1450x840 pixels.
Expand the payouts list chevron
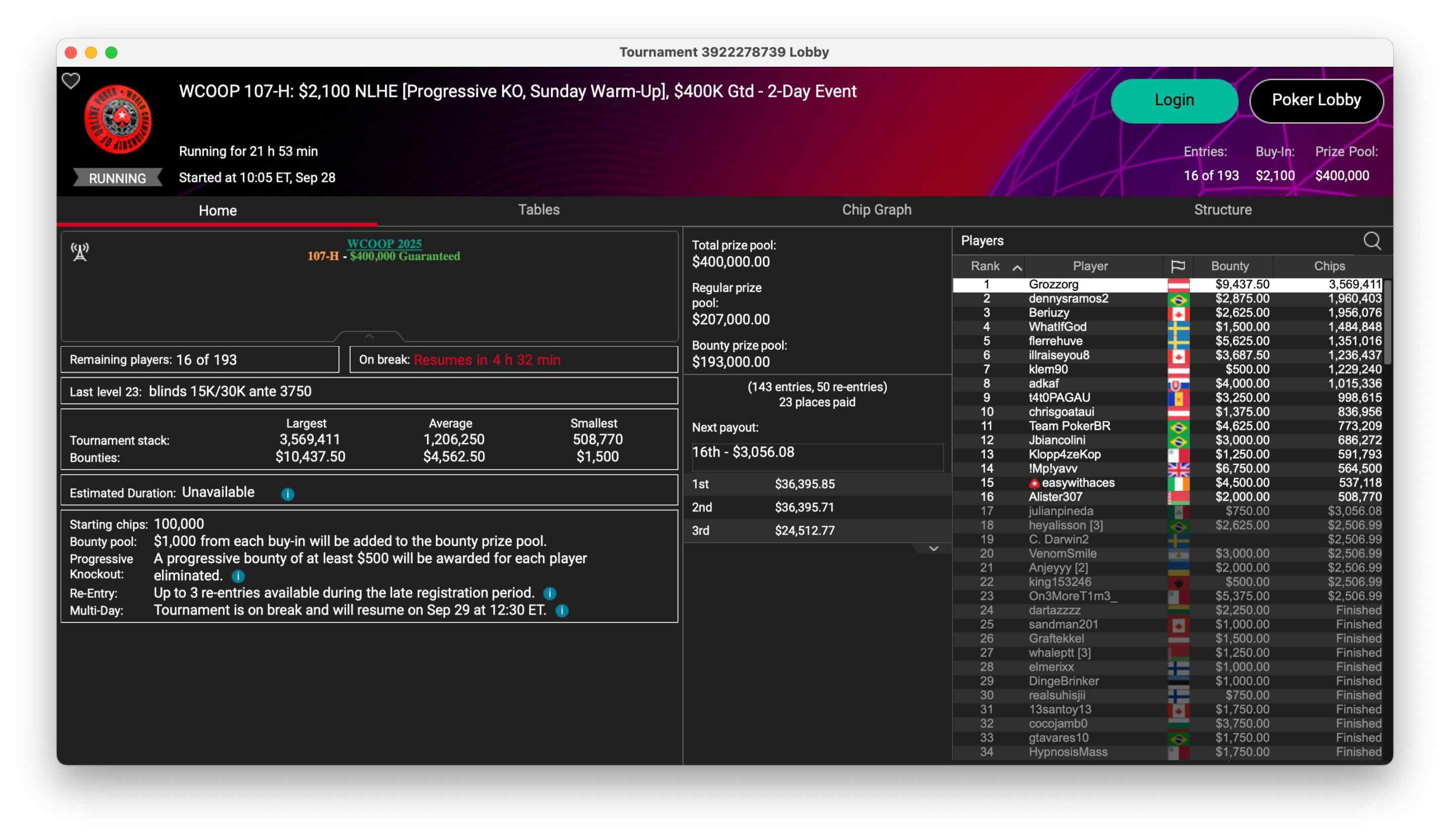click(933, 548)
